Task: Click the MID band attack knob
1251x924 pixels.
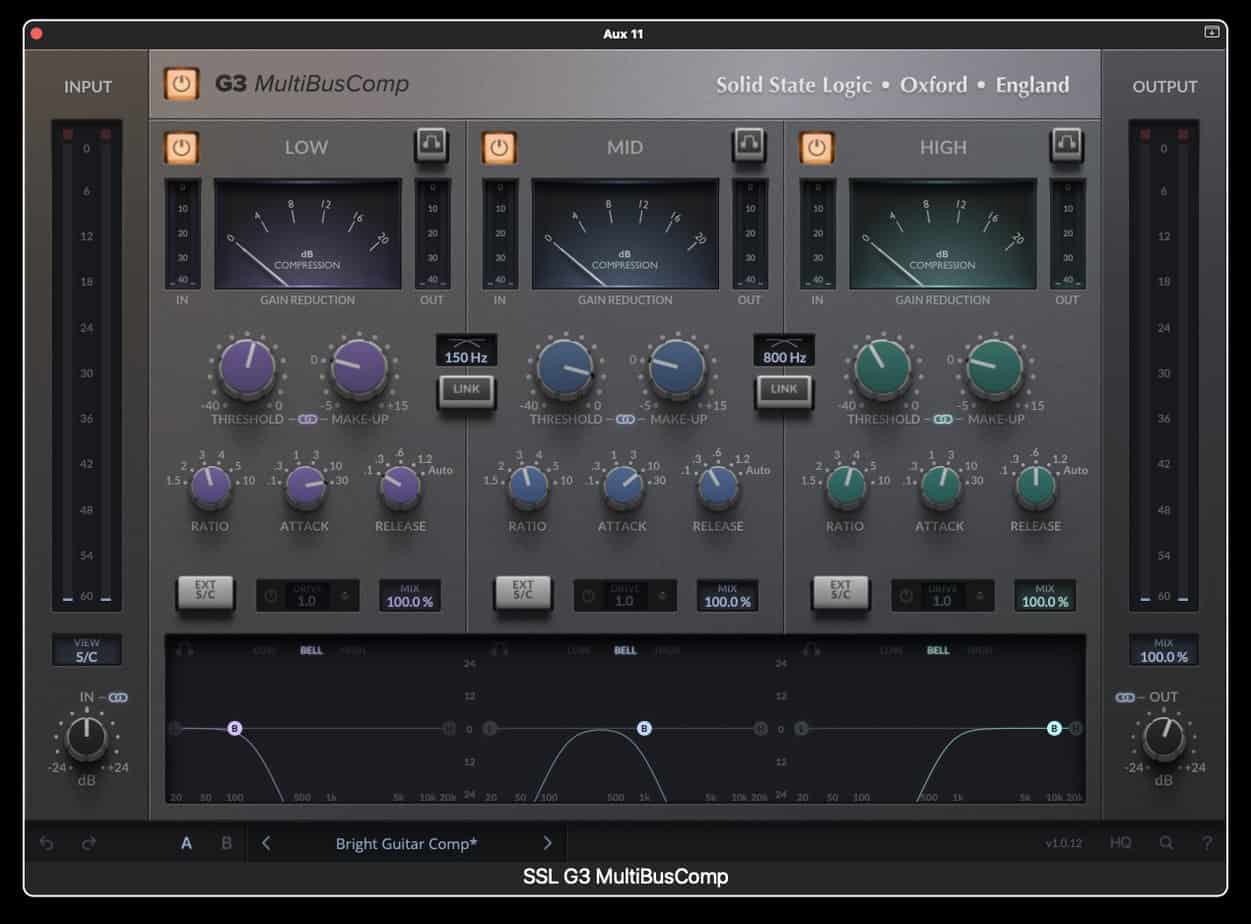Action: click(623, 486)
